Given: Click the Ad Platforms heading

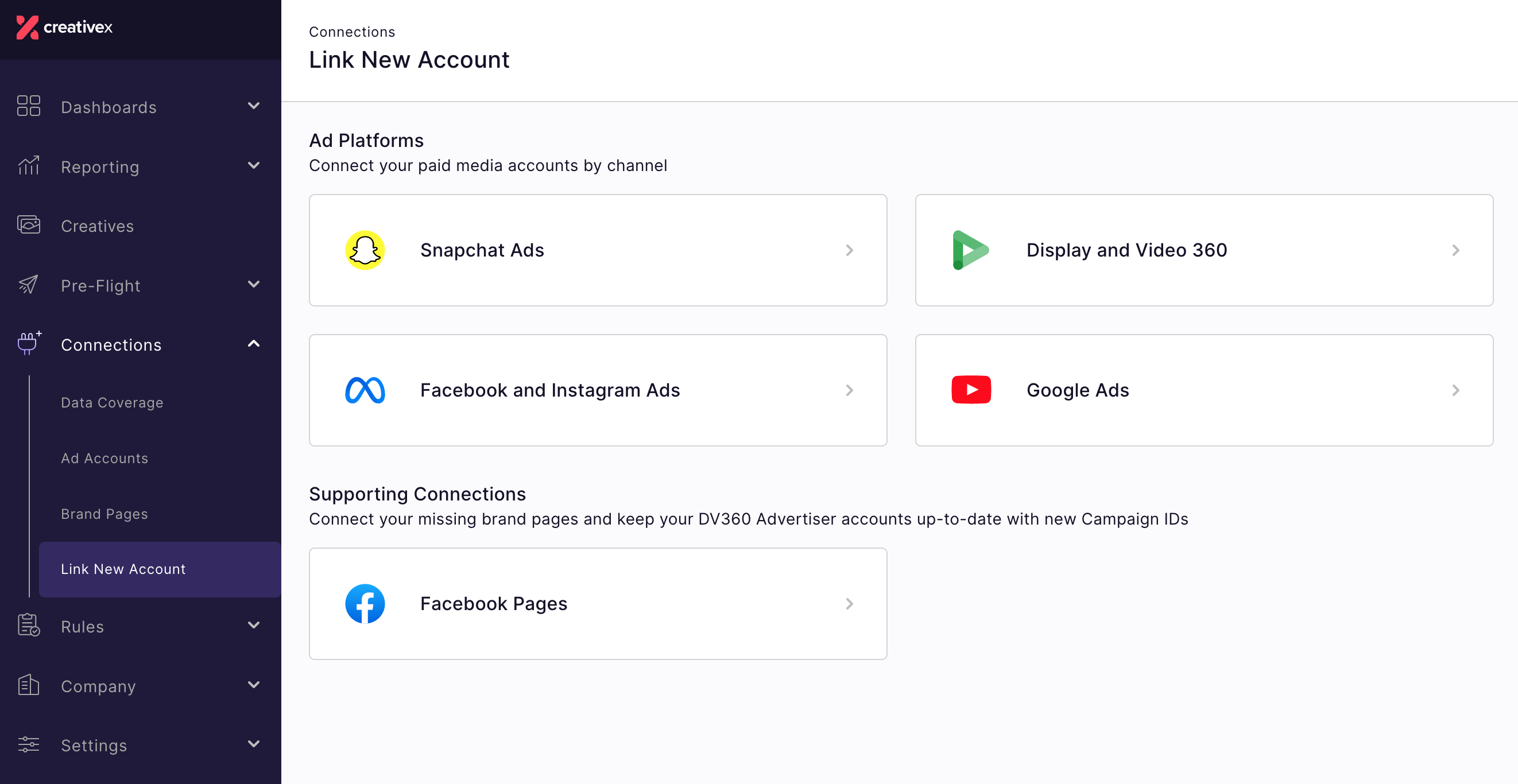Looking at the screenshot, I should tap(366, 140).
